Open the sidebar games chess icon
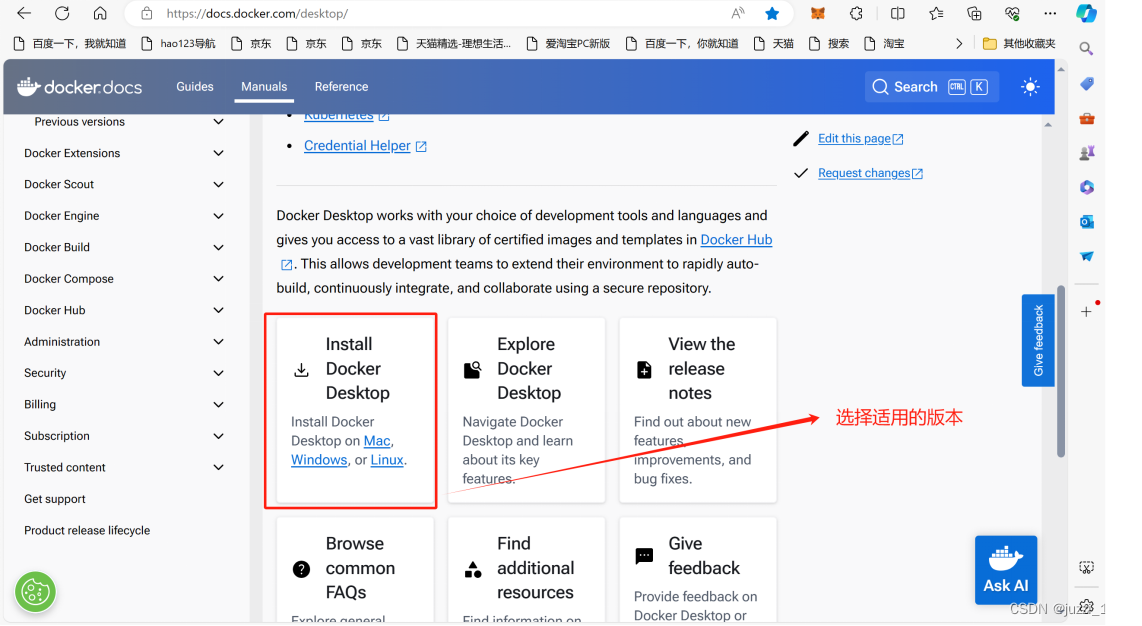1142x626 pixels. 1087,153
